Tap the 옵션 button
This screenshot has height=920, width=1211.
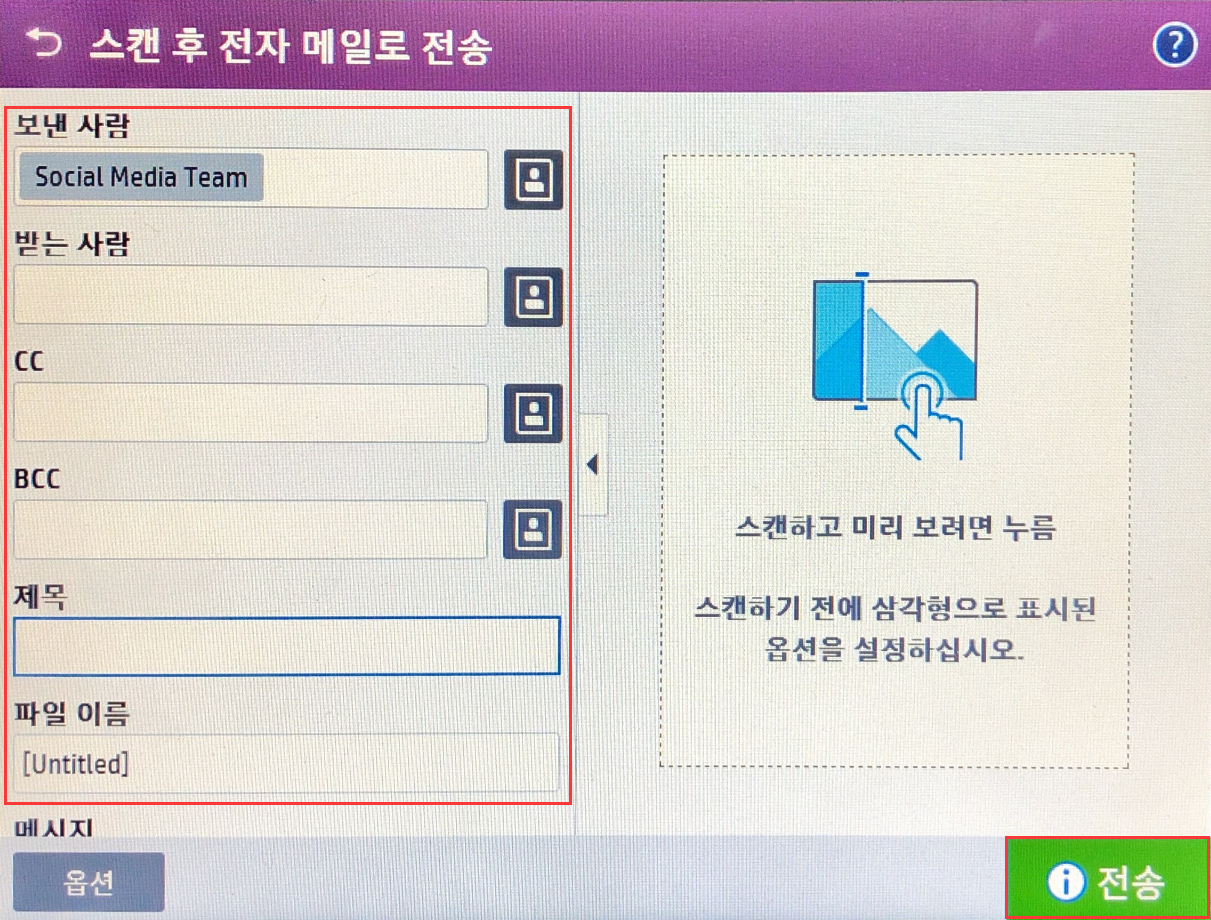point(88,882)
